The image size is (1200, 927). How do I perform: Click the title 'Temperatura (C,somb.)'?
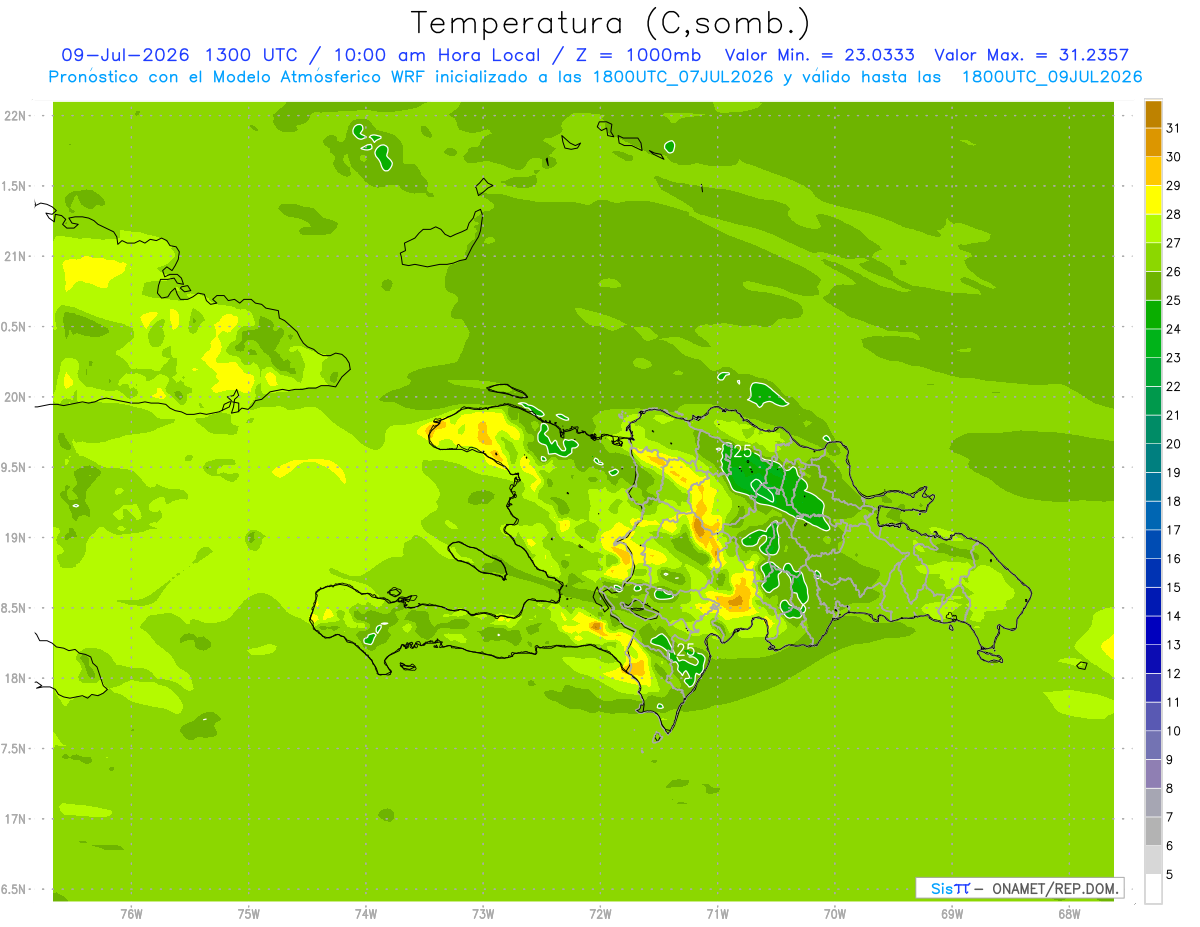[x=611, y=23]
